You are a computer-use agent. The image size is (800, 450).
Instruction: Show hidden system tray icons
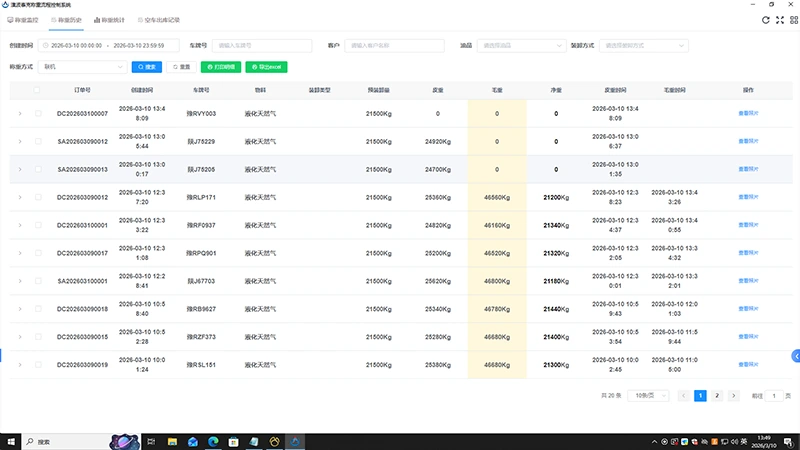coord(654,442)
